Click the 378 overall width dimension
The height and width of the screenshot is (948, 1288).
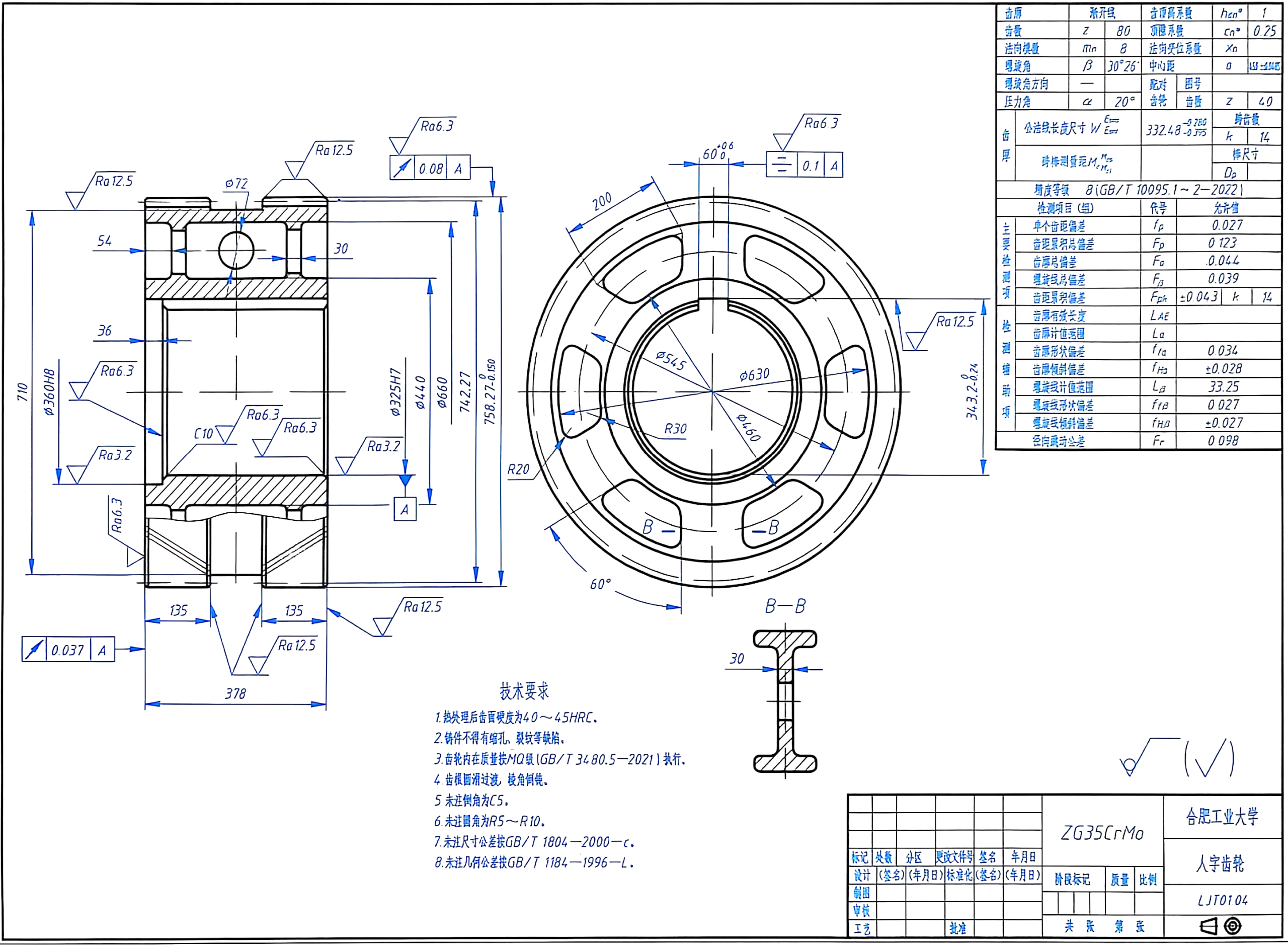(x=235, y=694)
